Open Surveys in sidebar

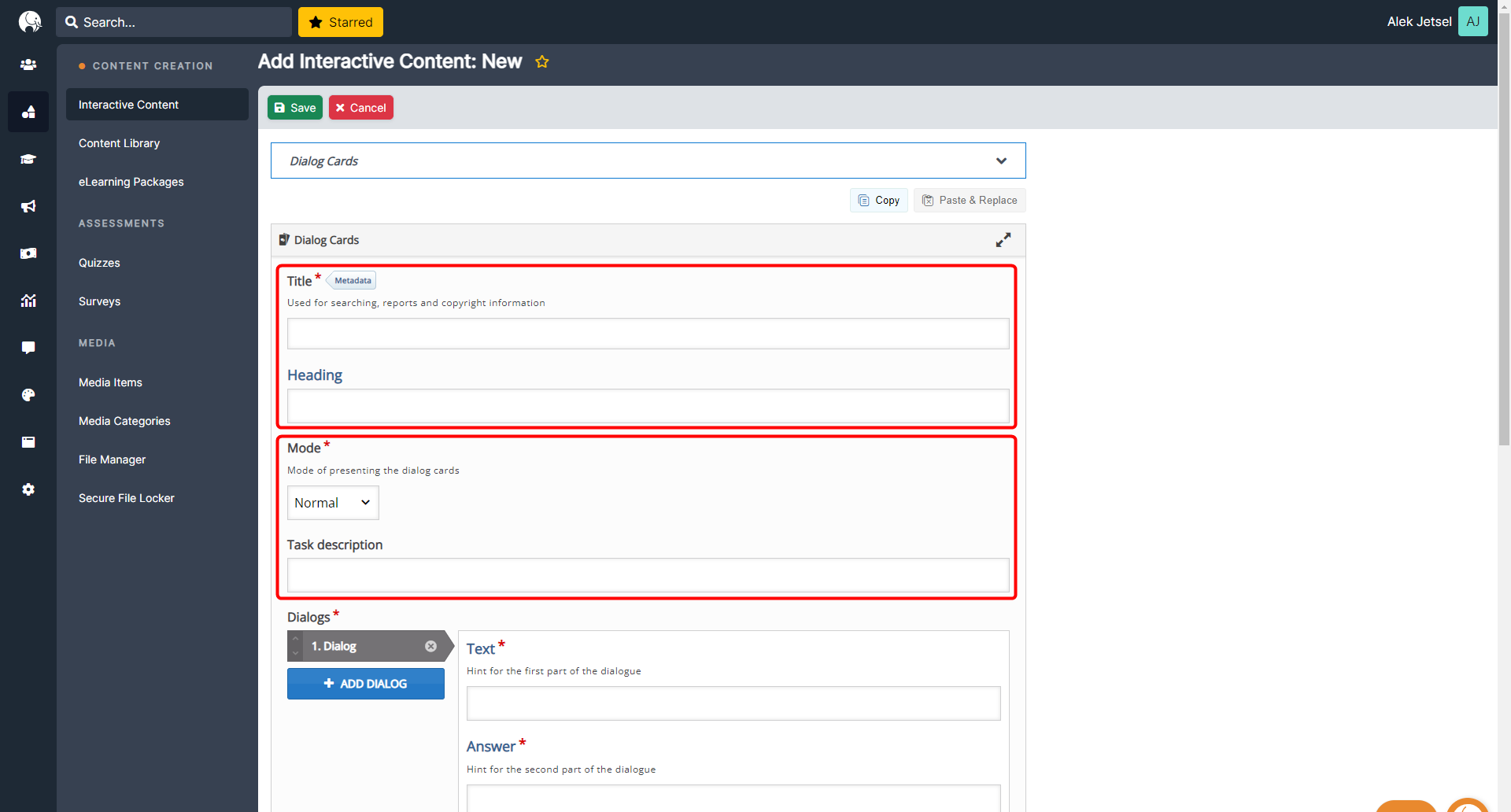point(99,301)
